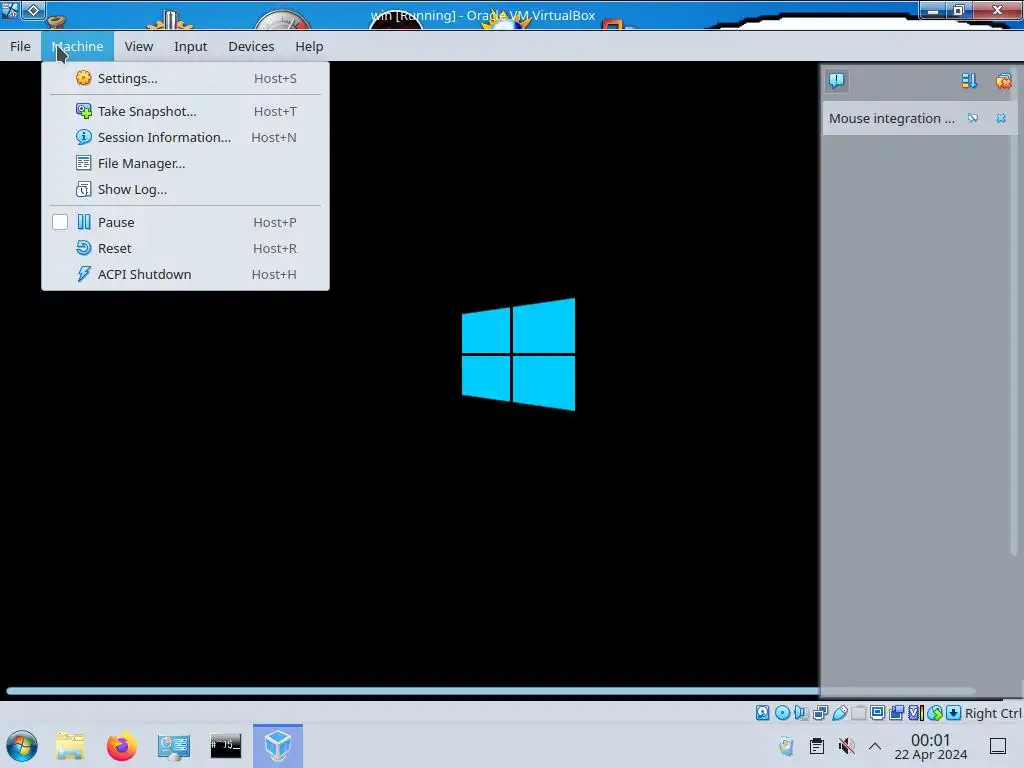
Task: Select Show Log menu entry
Action: (x=185, y=189)
